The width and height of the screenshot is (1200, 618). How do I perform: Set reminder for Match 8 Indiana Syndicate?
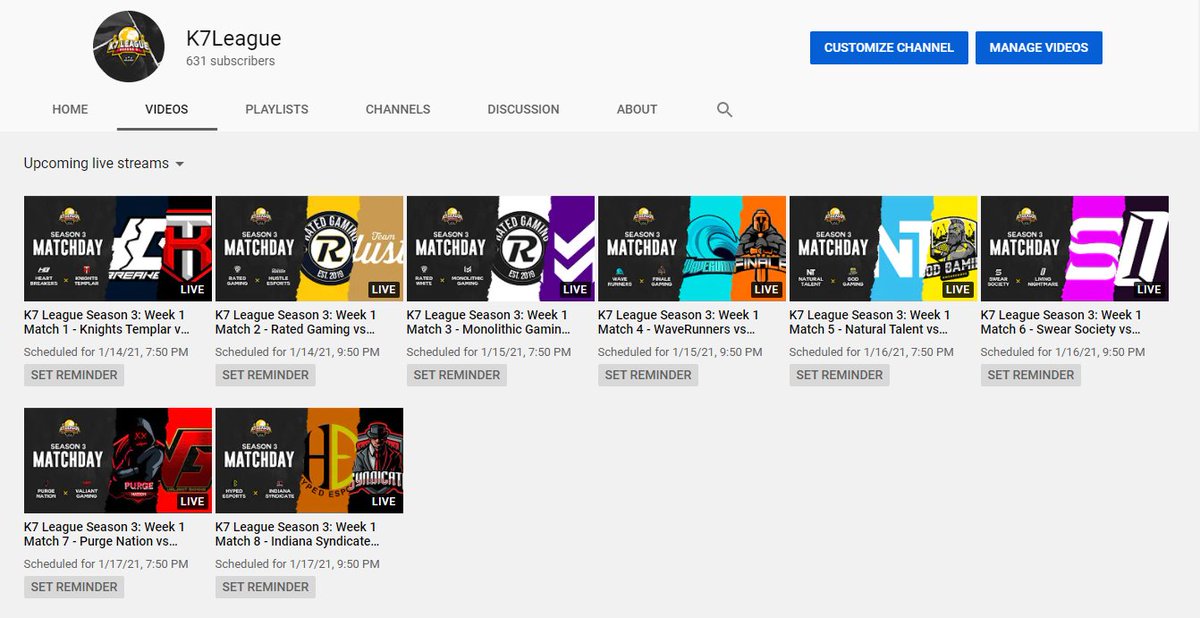coord(265,587)
